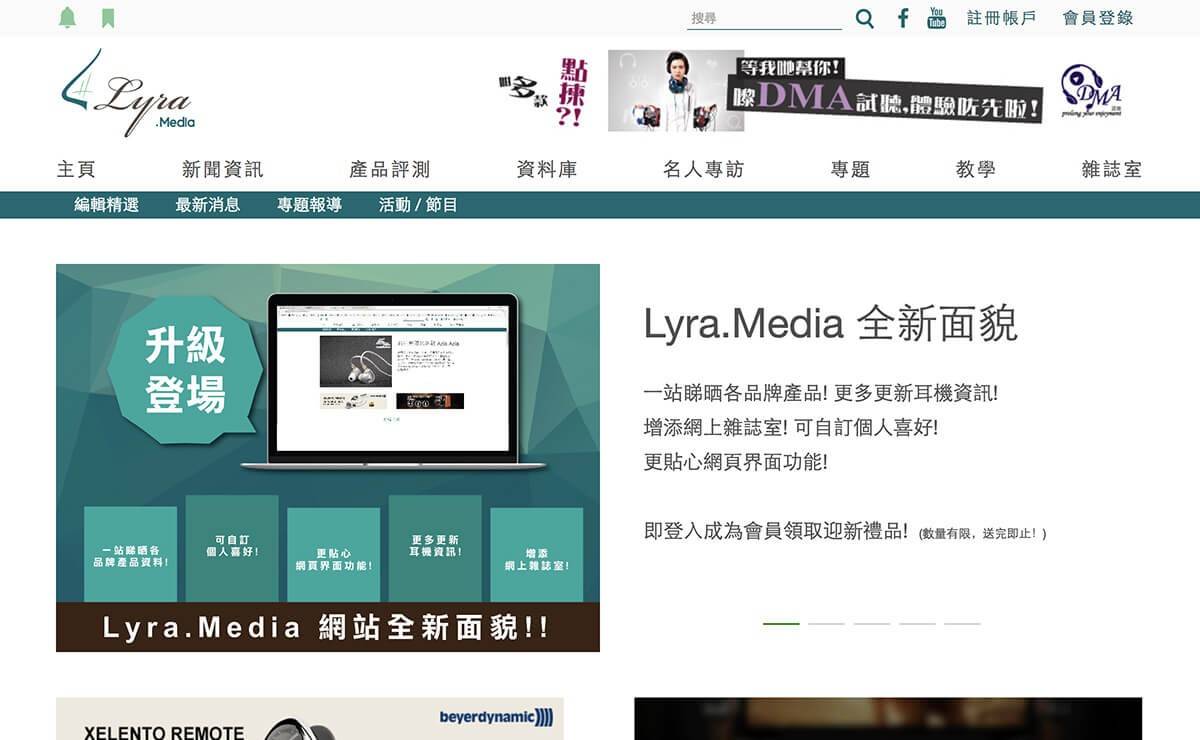Open the green bookmark icon
1200x740 pixels.
[x=108, y=18]
